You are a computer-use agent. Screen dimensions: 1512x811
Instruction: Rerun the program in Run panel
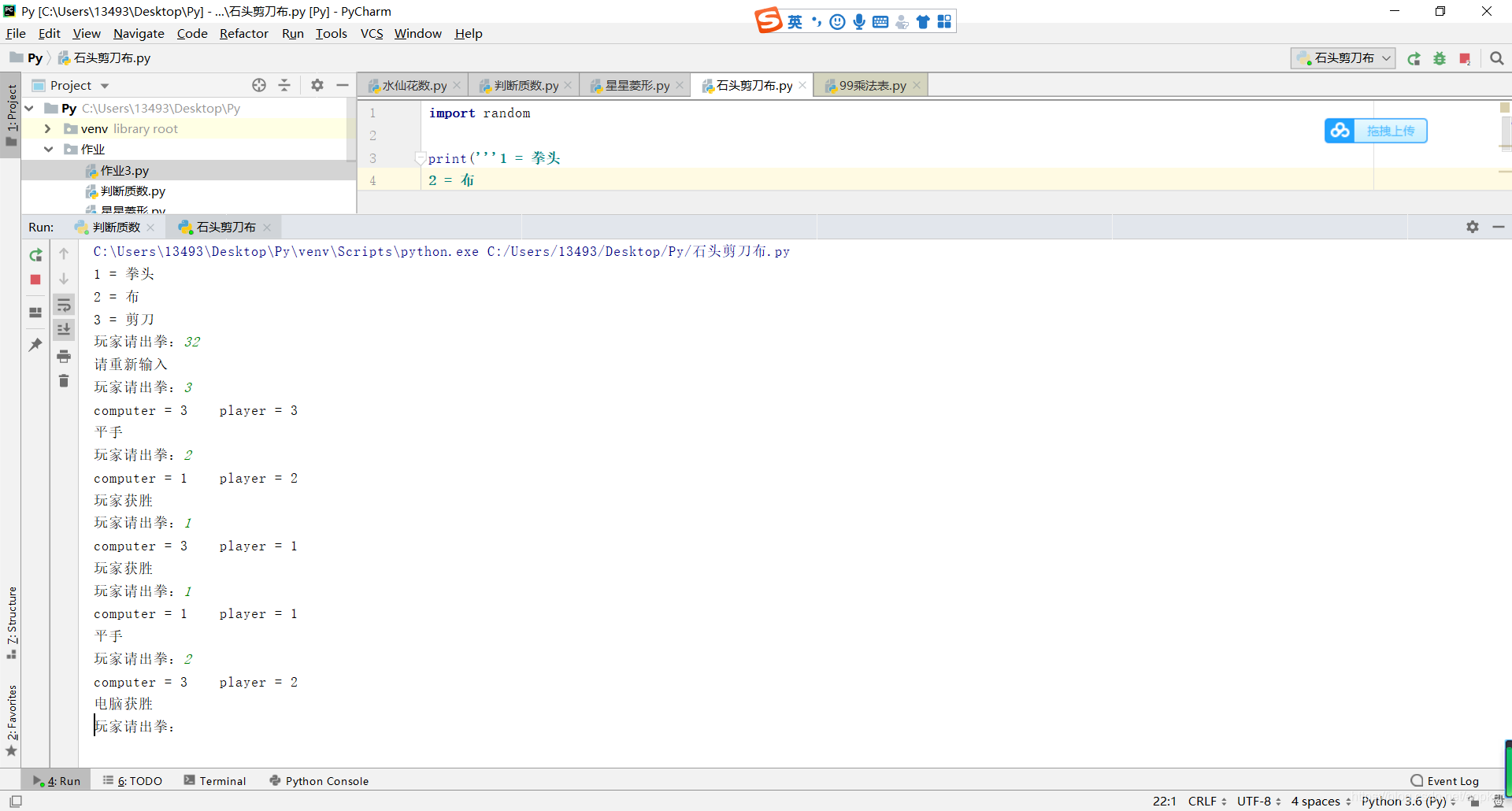(35, 255)
